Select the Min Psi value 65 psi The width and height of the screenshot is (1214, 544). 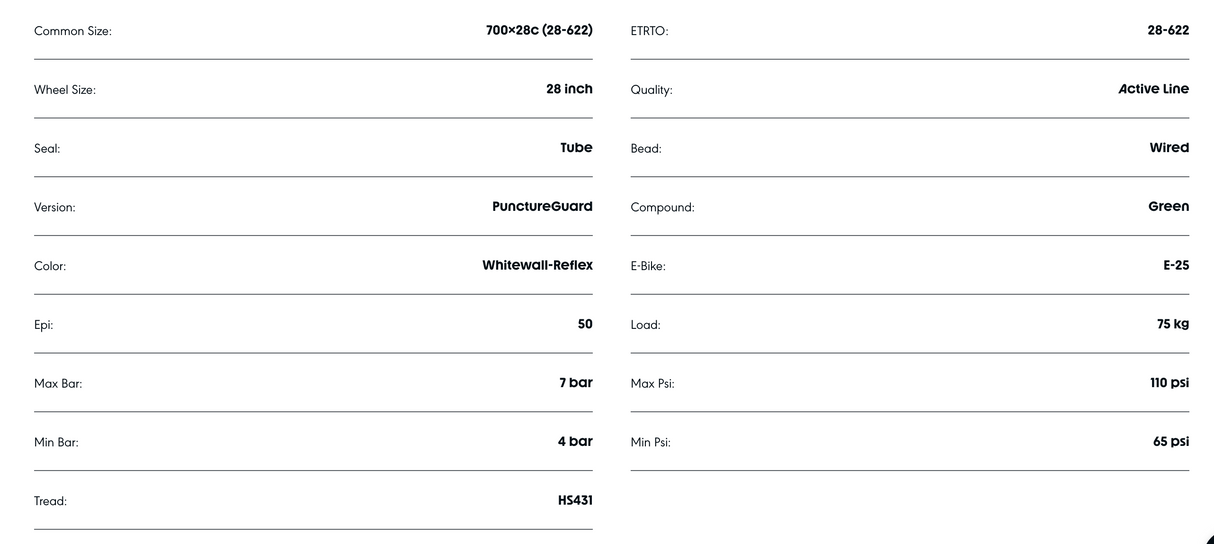click(x=1171, y=441)
